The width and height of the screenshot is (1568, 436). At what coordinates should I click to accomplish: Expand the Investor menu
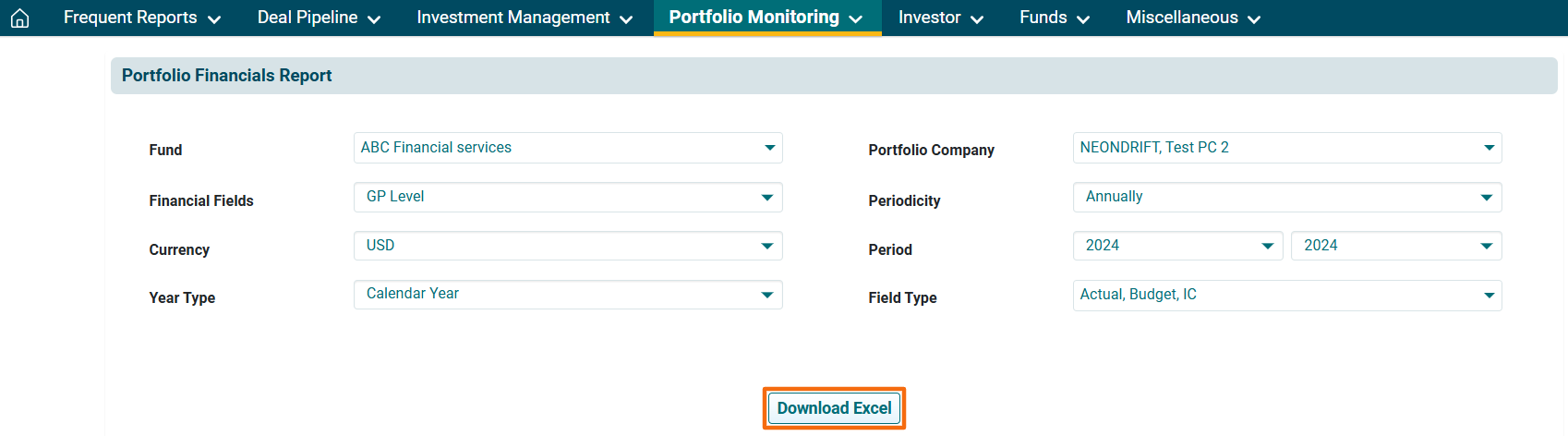940,18
